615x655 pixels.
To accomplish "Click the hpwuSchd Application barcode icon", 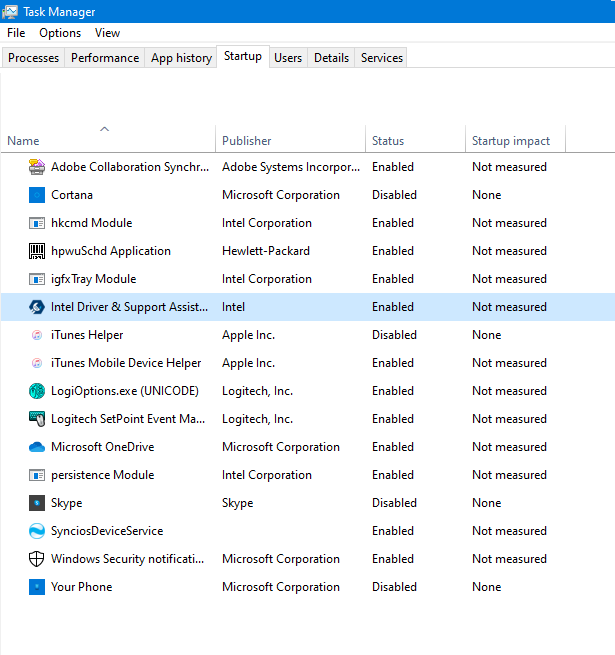I will (x=37, y=251).
